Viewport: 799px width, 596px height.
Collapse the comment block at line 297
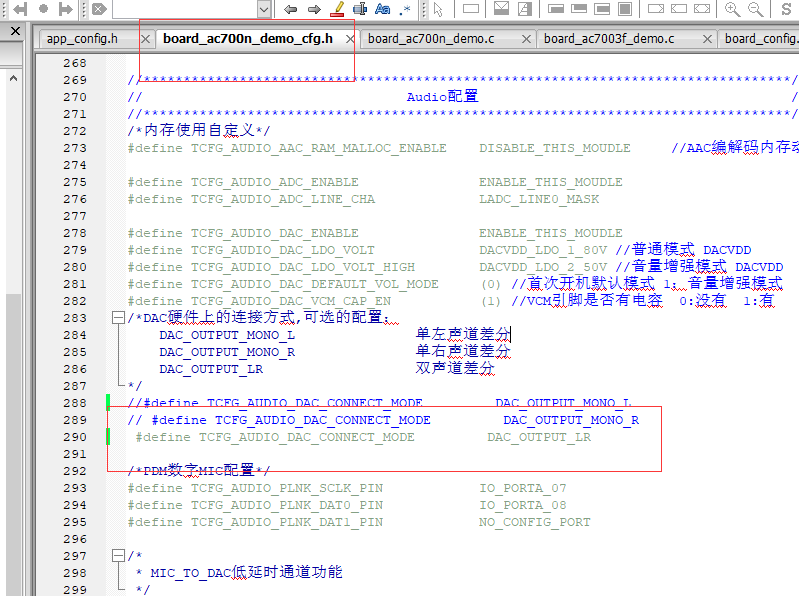coord(118,556)
